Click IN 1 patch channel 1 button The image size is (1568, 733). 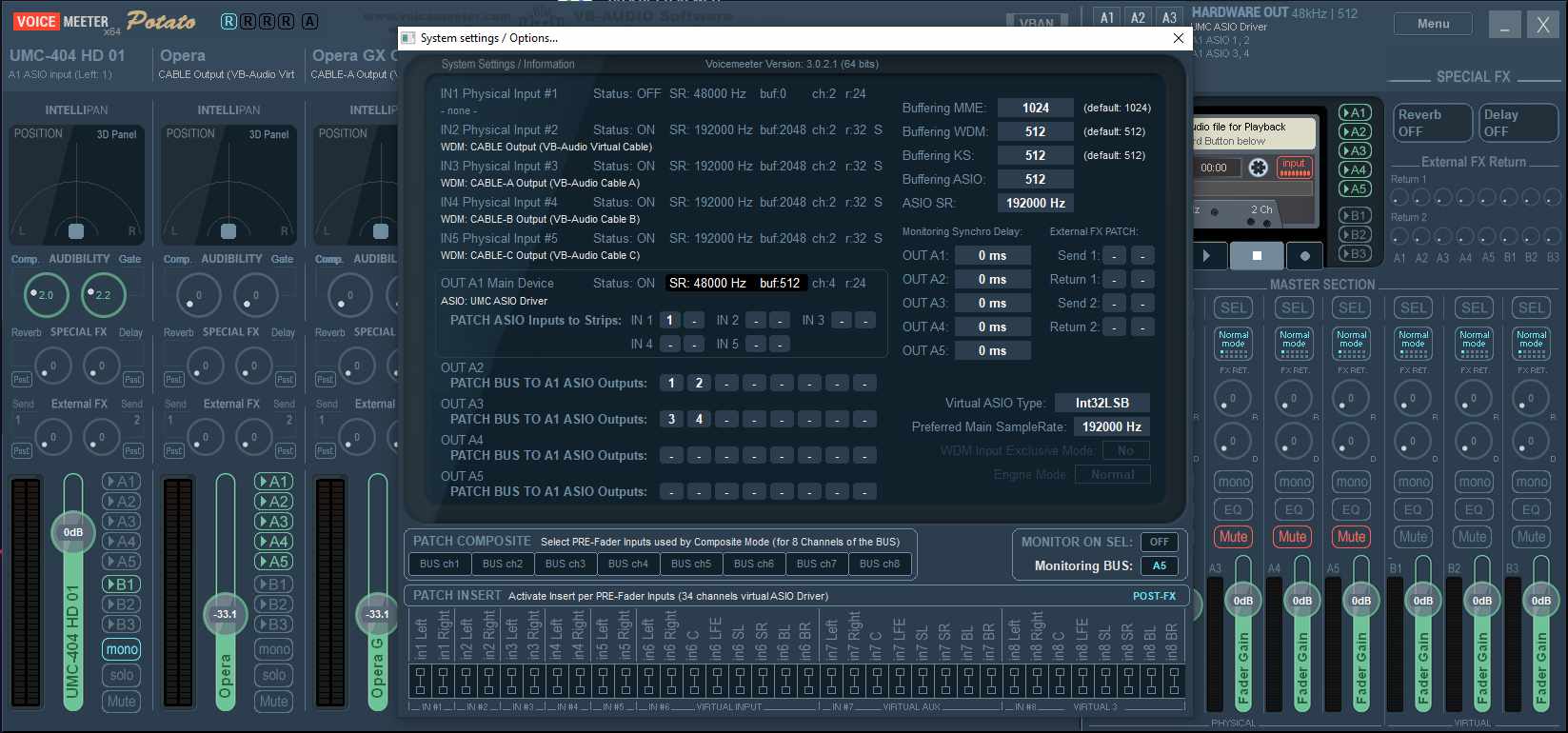pyautogui.click(x=669, y=320)
